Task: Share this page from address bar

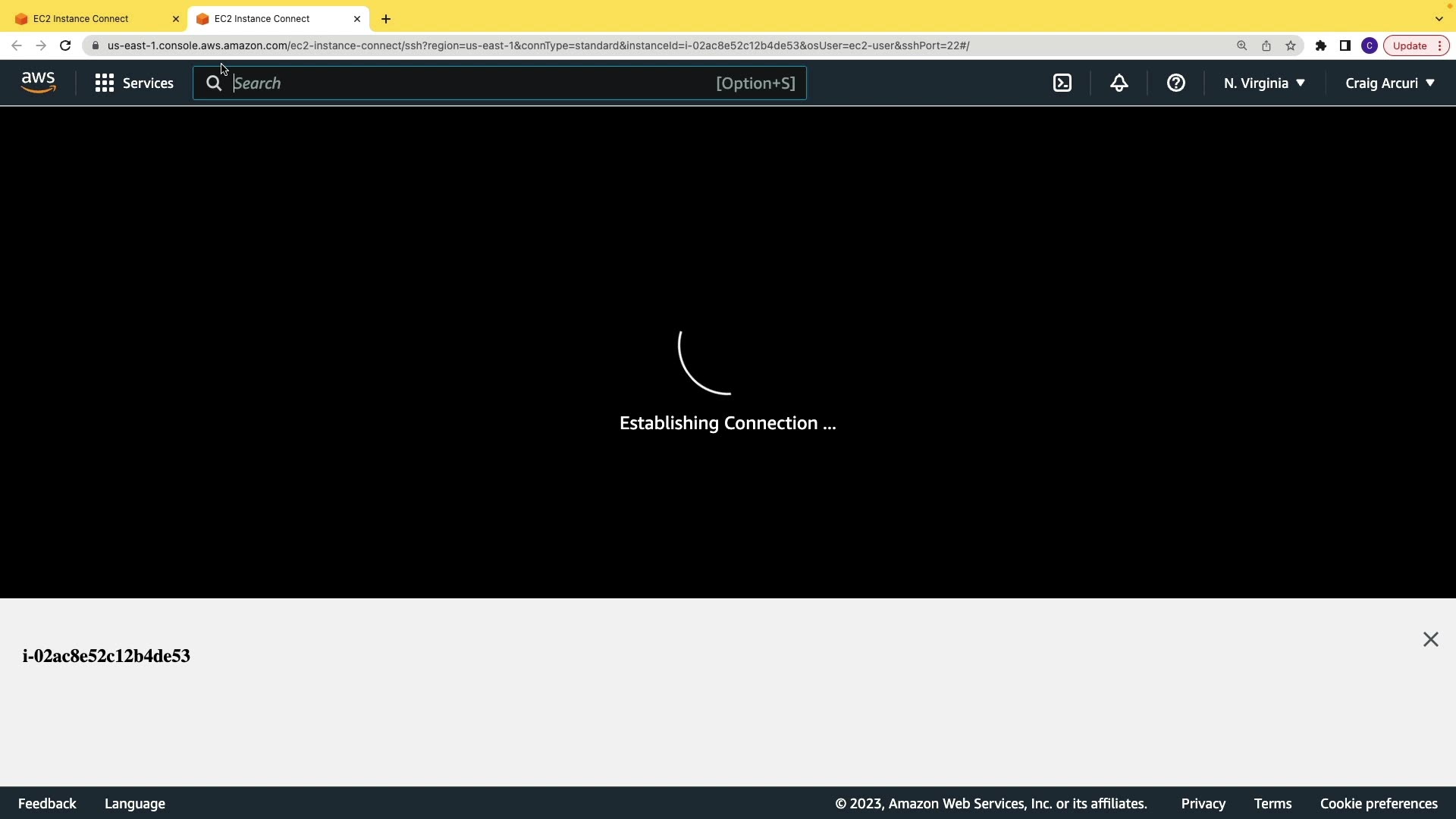Action: click(x=1266, y=45)
